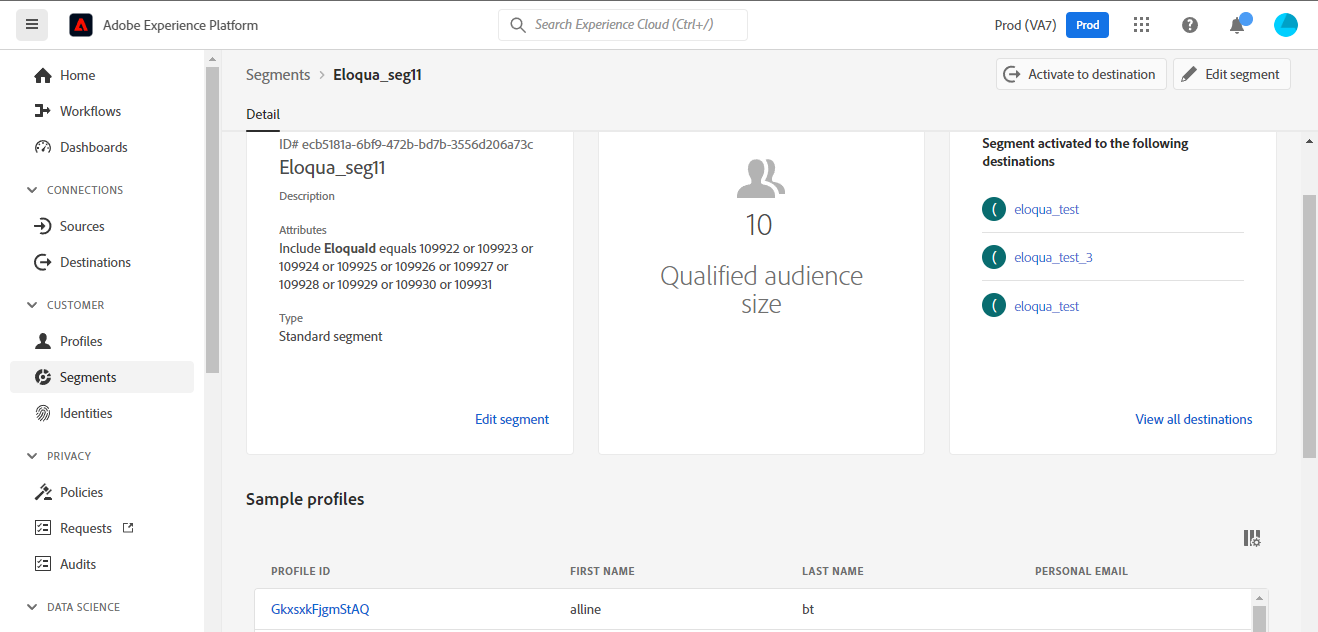Open the column settings icon above table
The height and width of the screenshot is (632, 1318).
tap(1252, 538)
